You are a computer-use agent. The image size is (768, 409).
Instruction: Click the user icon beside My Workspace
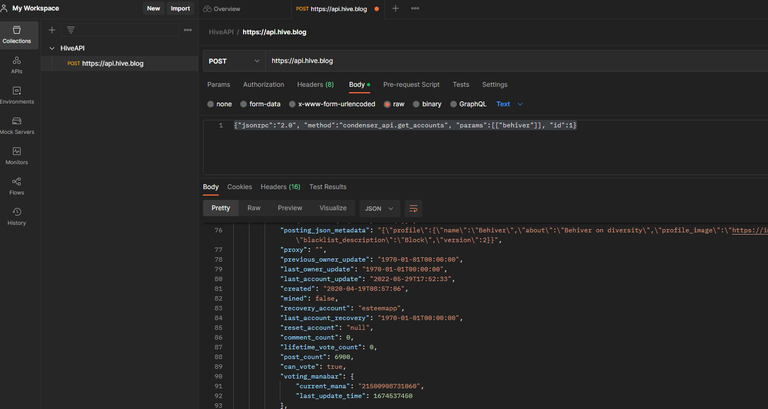click(4, 8)
